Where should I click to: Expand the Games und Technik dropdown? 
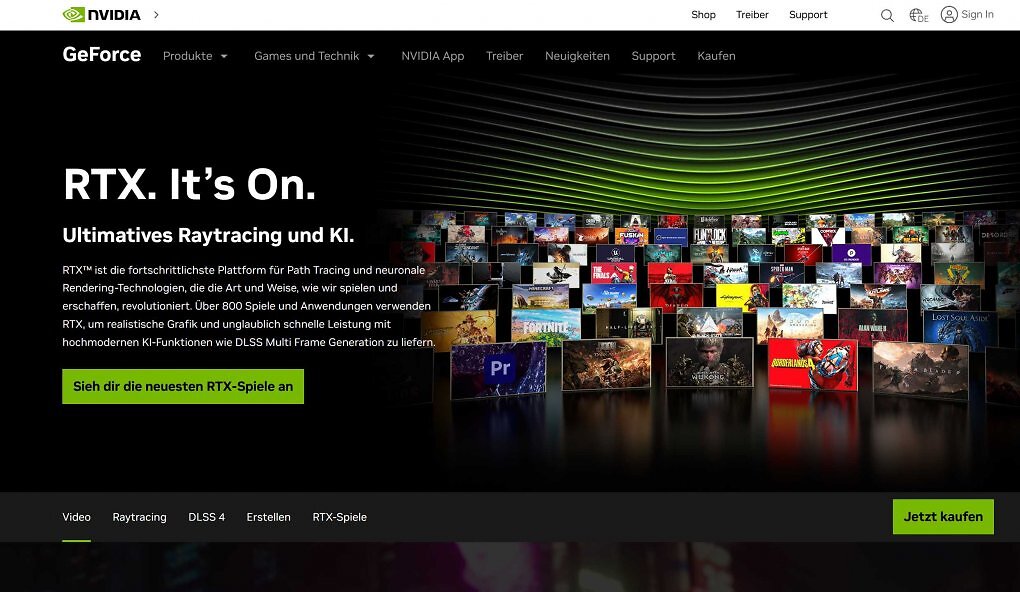coord(314,56)
